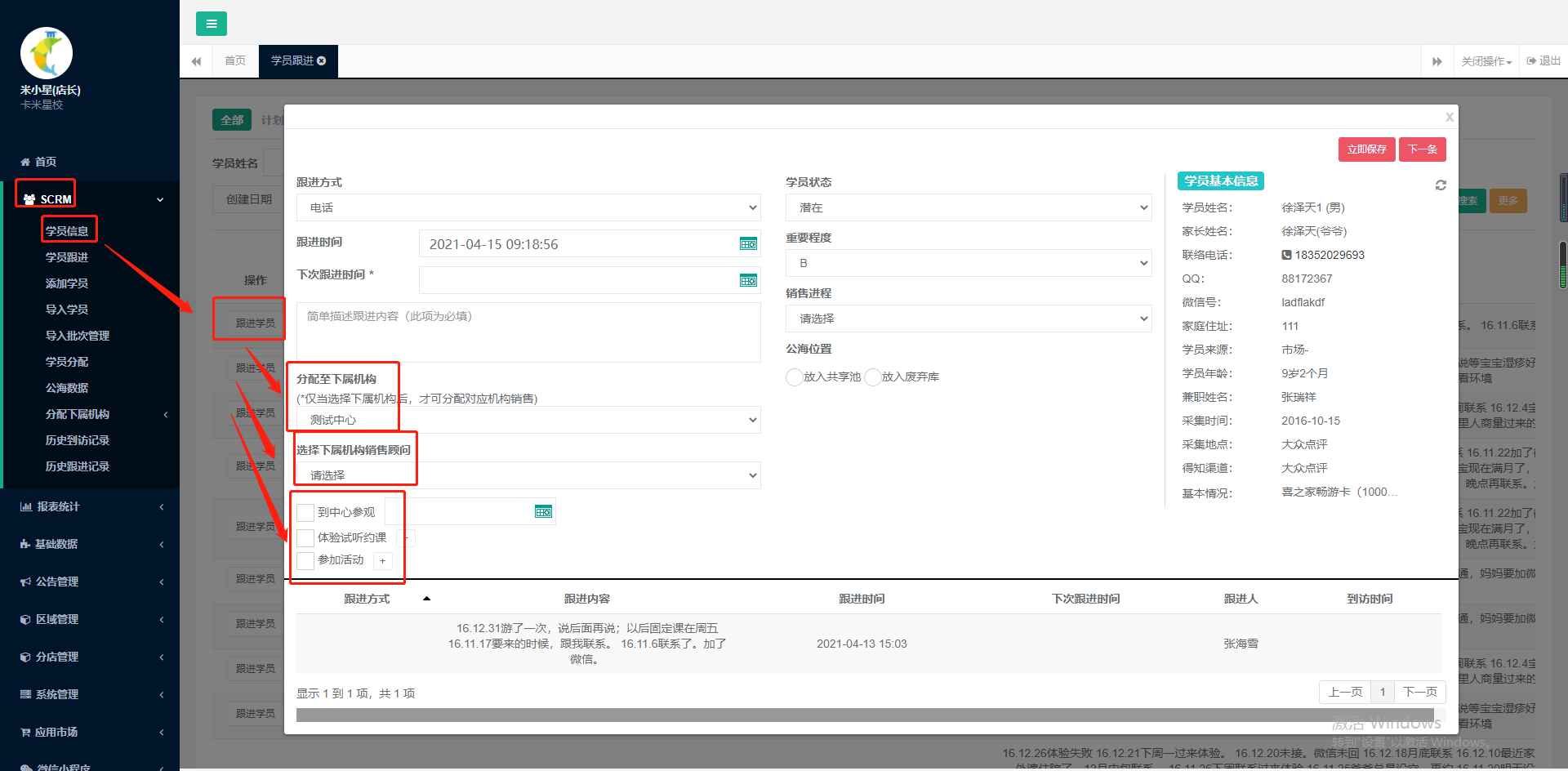Open calendar picker beside 到中心参观
This screenshot has width=1568, height=771.
(x=543, y=511)
